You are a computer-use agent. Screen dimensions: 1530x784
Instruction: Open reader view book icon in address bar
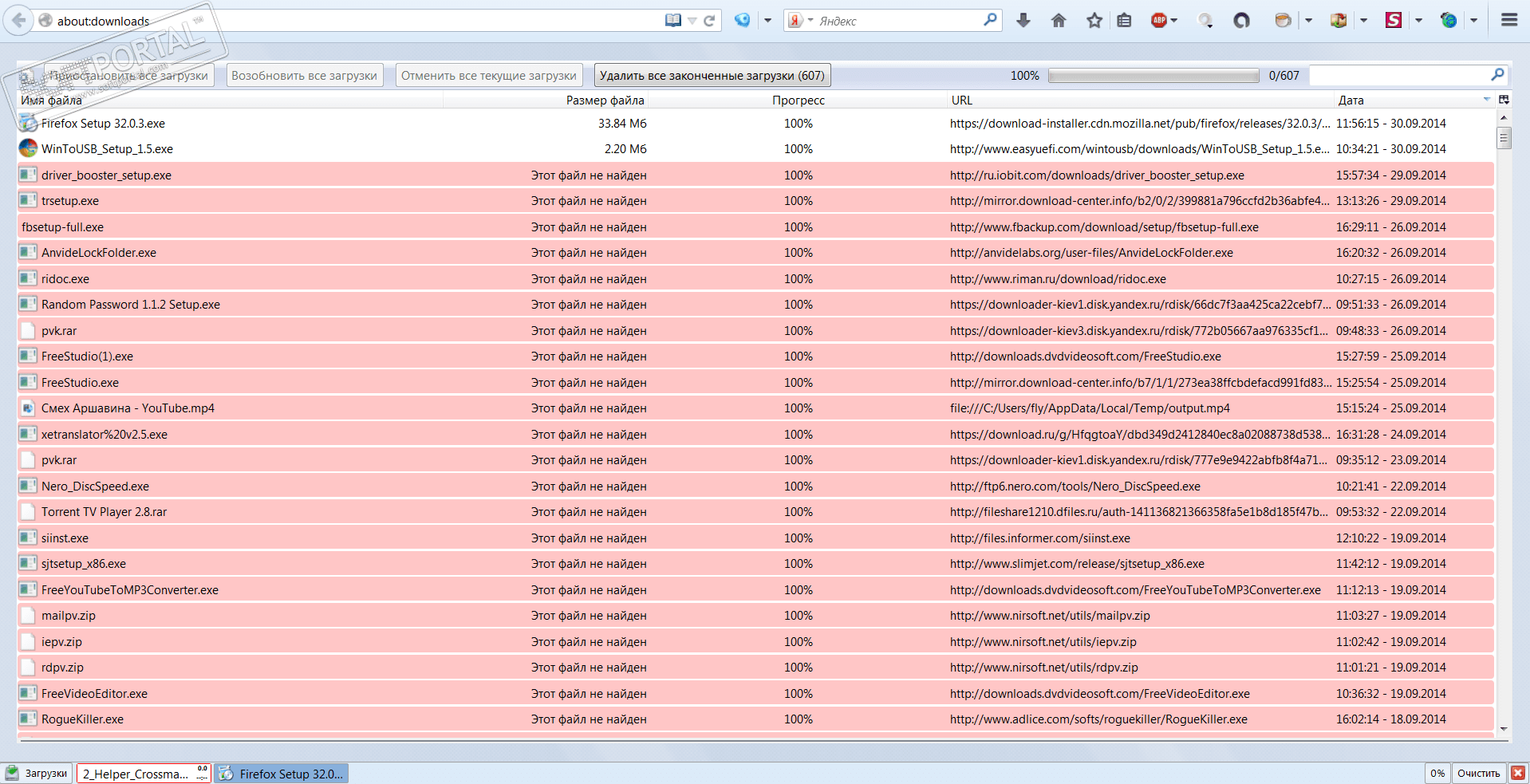pos(673,21)
